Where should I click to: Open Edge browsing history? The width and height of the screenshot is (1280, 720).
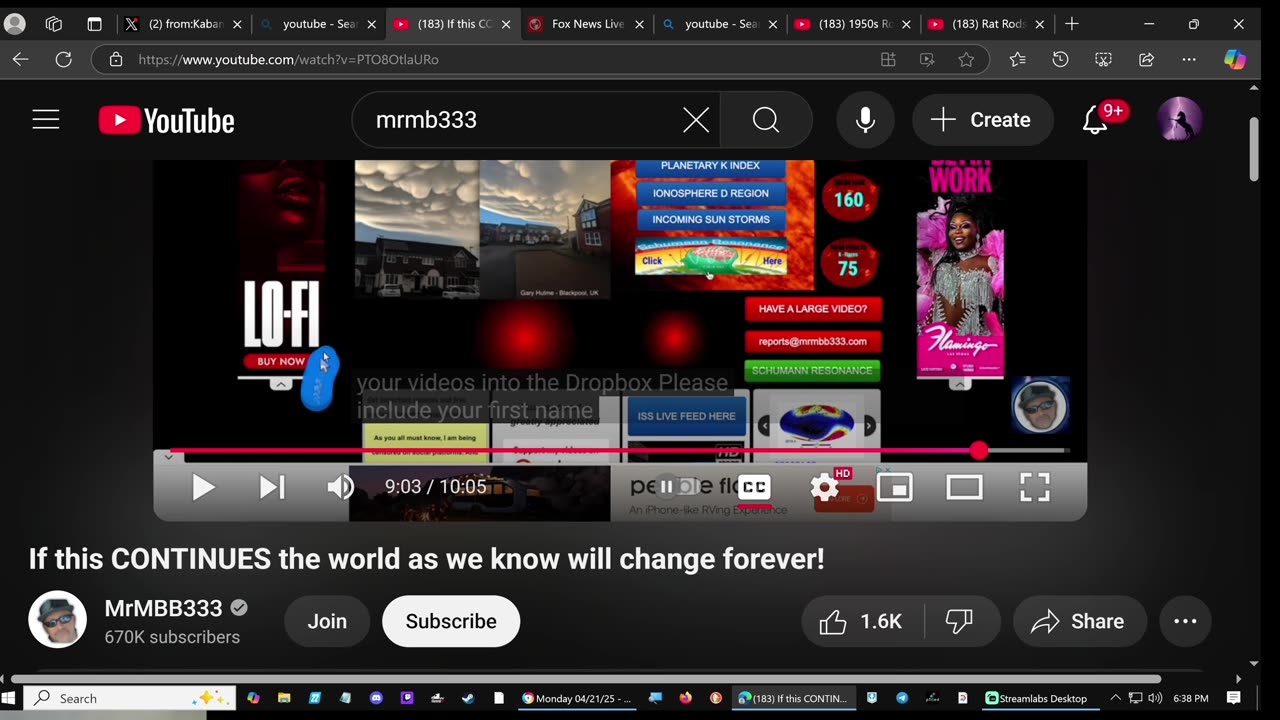click(x=1060, y=60)
